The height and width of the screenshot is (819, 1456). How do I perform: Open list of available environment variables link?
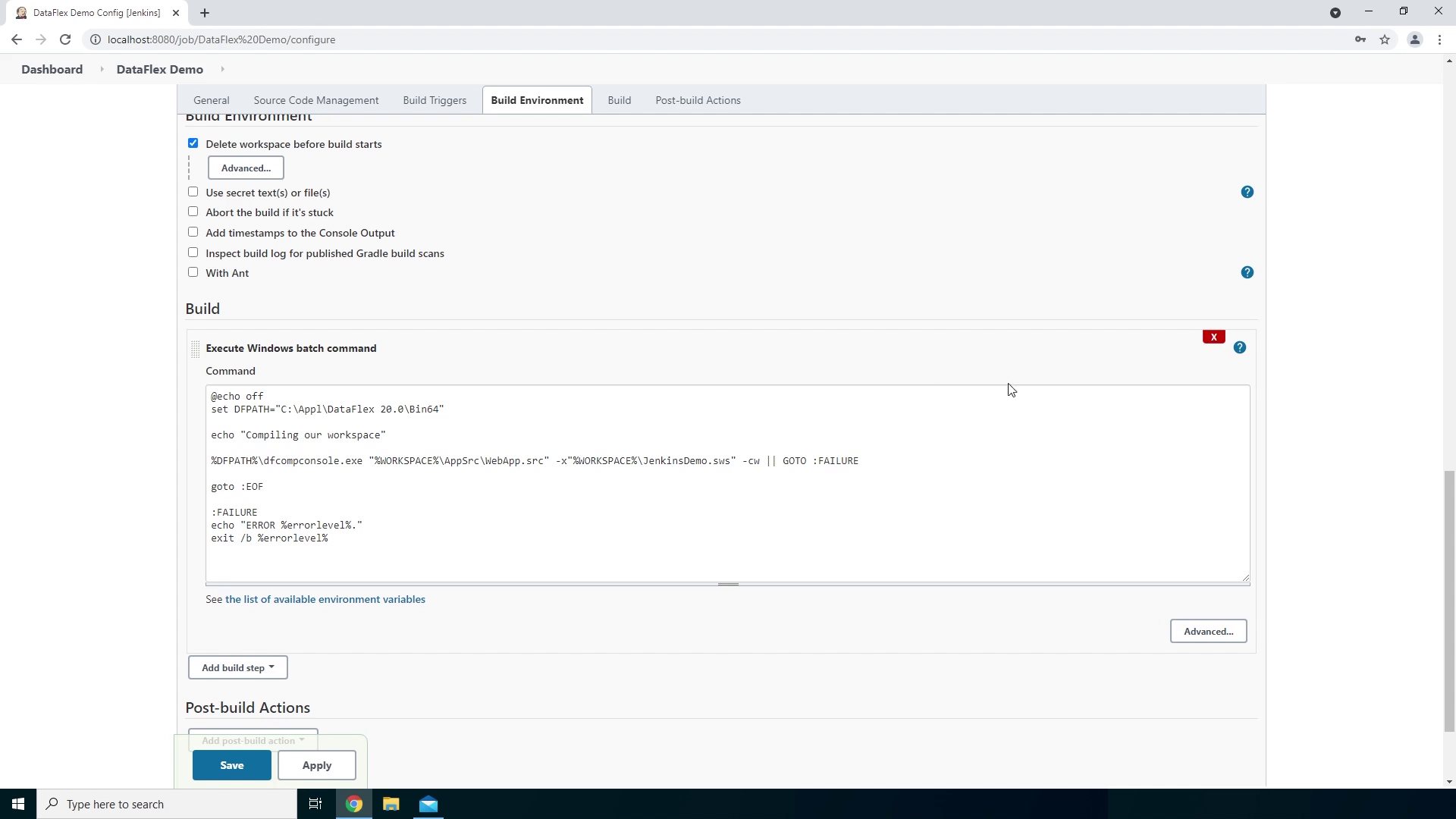(325, 599)
